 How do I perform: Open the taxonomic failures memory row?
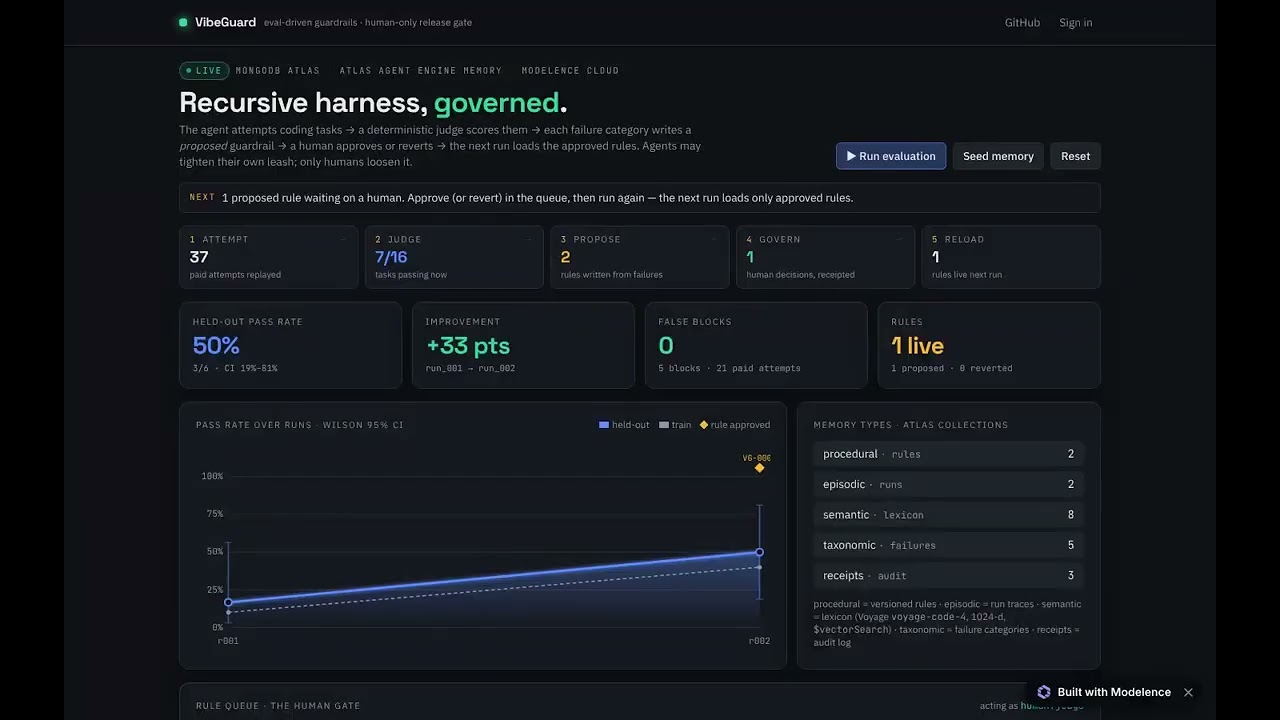pos(948,545)
